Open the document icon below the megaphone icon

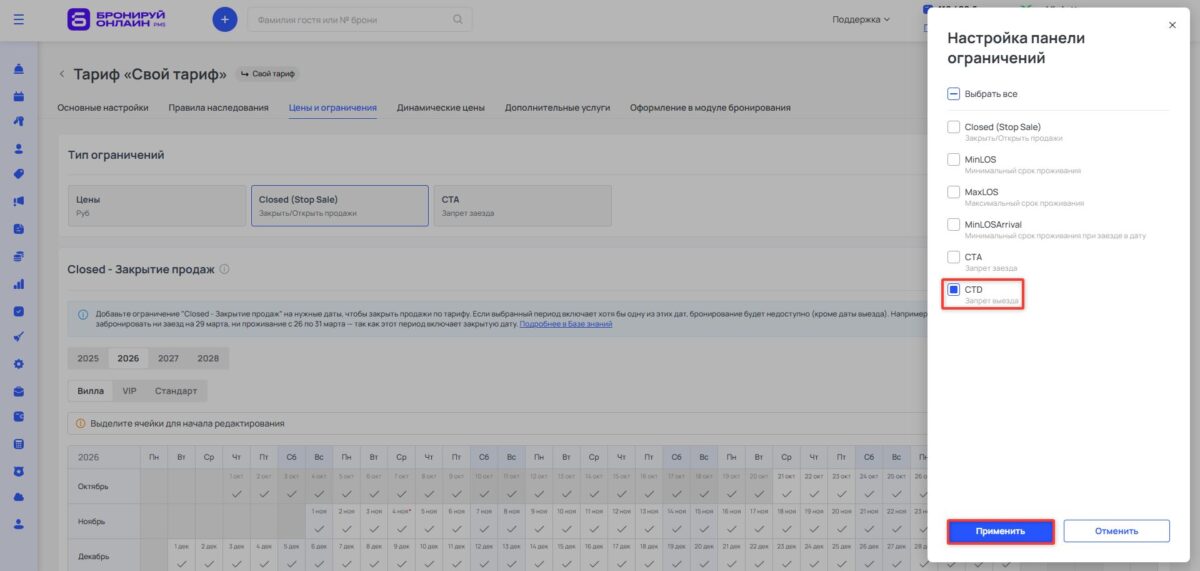tap(19, 228)
